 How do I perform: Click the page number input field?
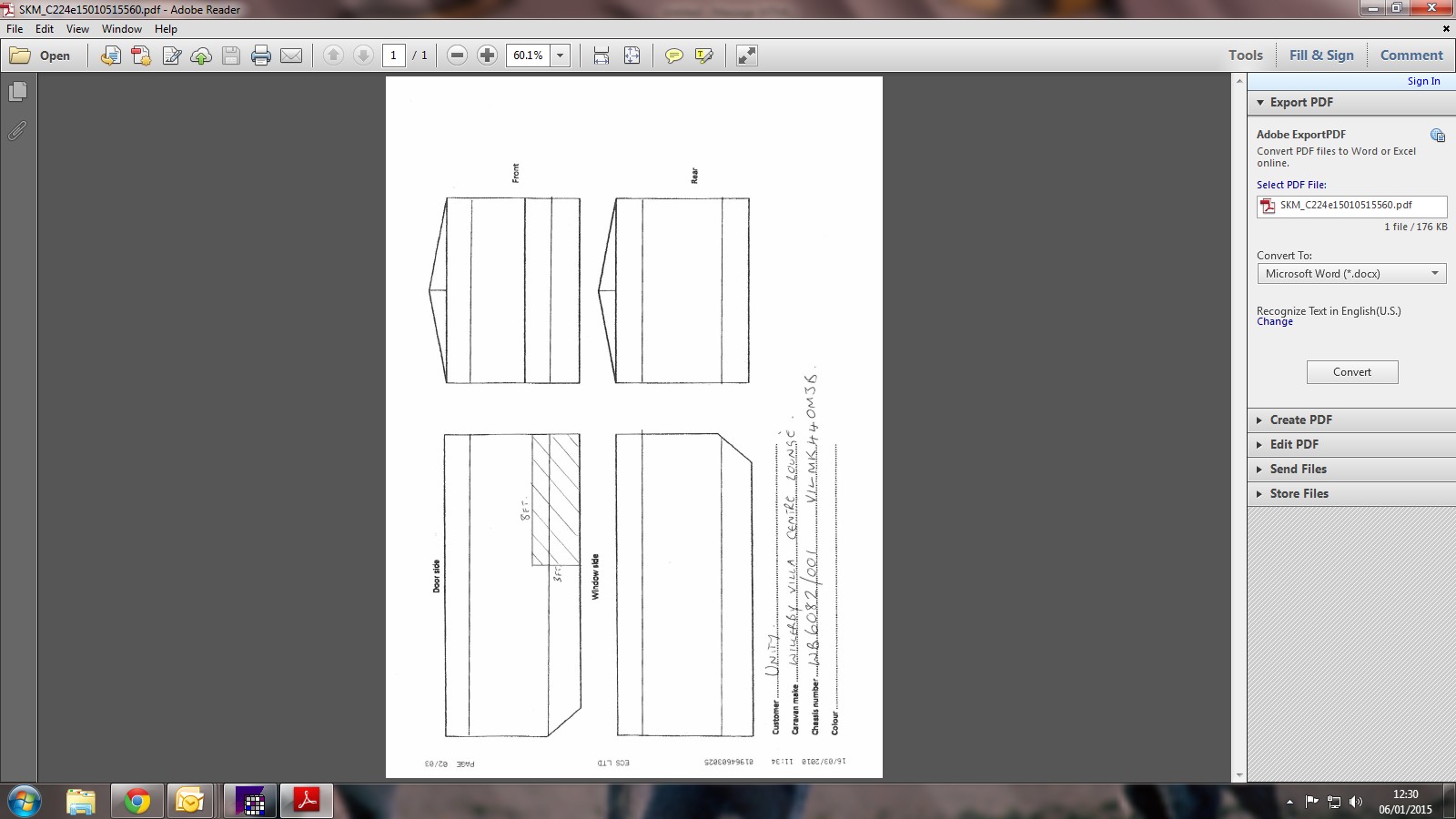(x=394, y=56)
